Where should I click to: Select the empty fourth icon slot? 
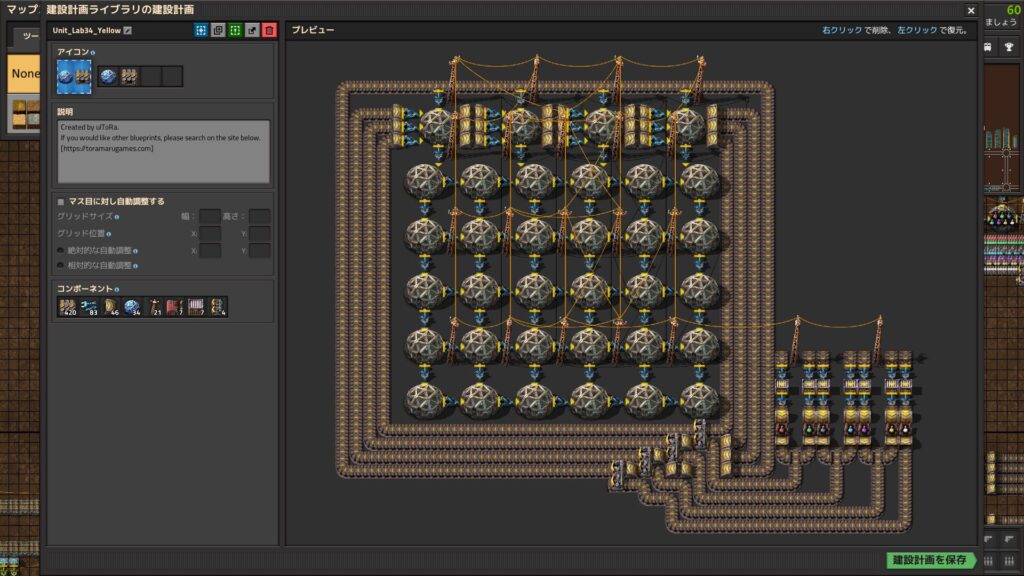pyautogui.click(x=172, y=76)
